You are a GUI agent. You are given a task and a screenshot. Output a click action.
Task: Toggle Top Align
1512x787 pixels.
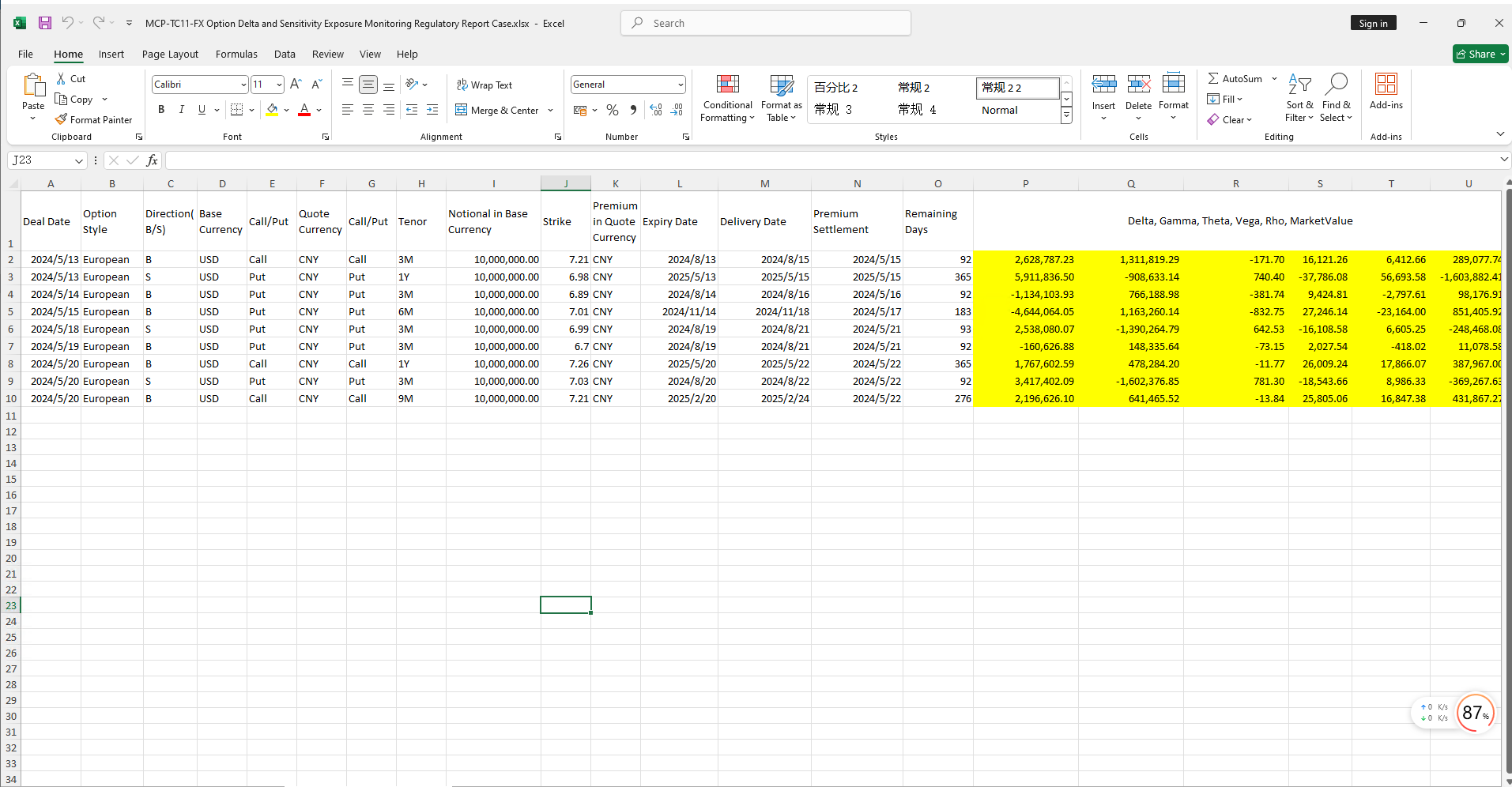tap(348, 85)
